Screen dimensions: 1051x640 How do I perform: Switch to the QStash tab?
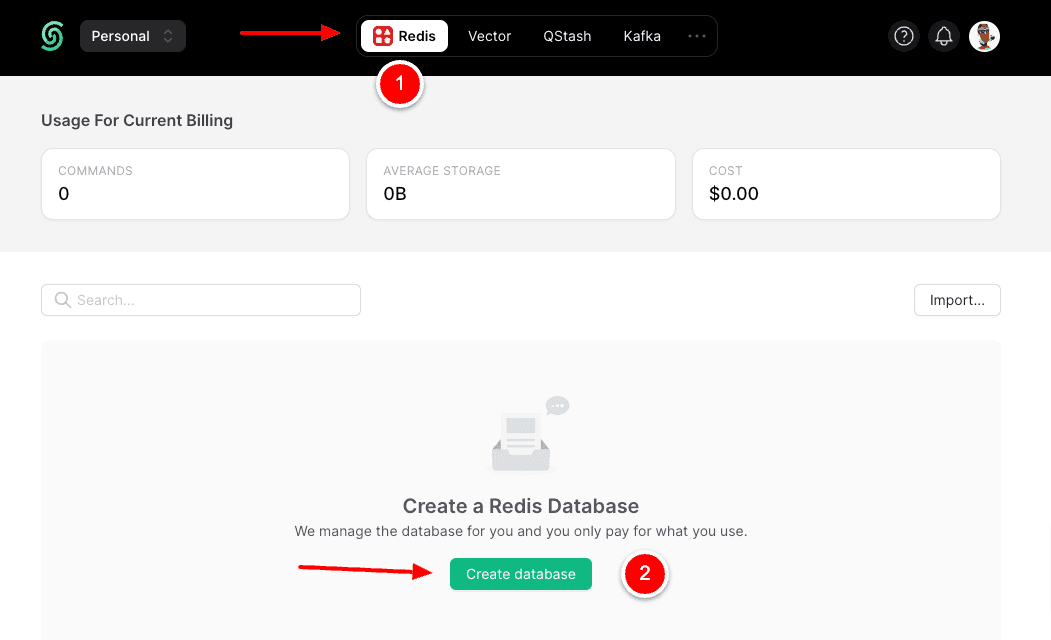coord(567,36)
